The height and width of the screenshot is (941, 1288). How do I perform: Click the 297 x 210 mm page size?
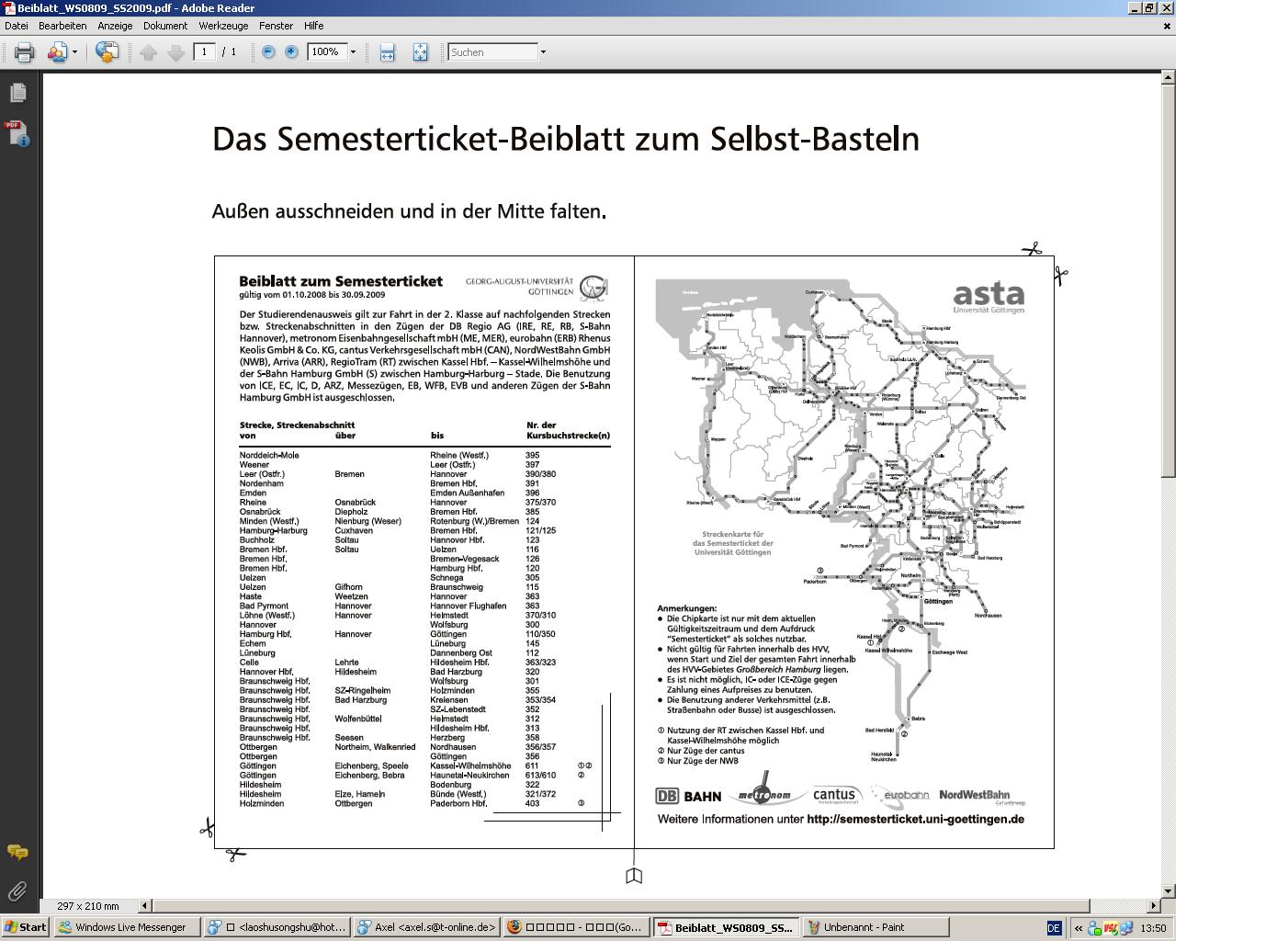tap(88, 905)
